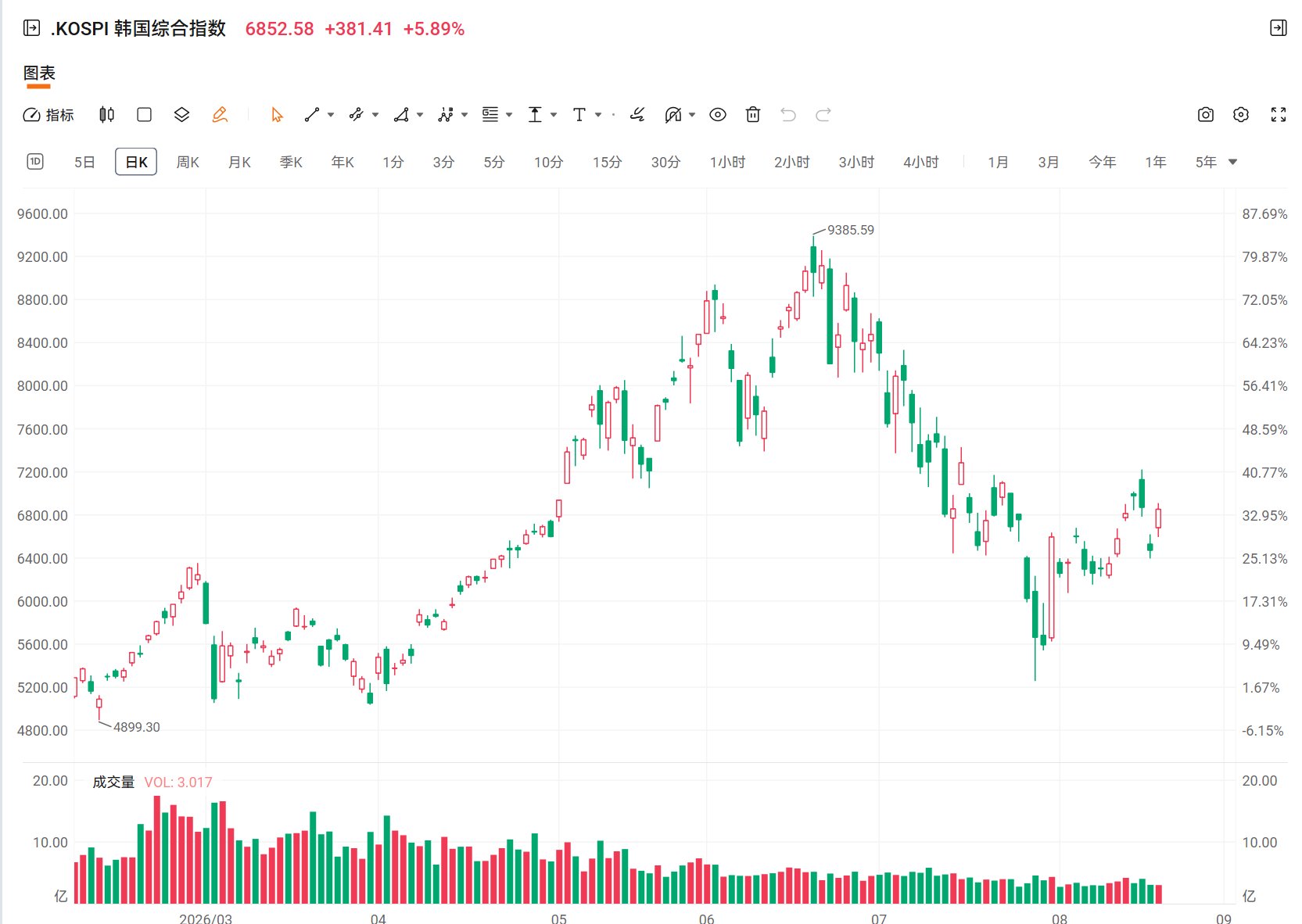
Task: Open the text tool dropdown arrow
Action: click(598, 115)
